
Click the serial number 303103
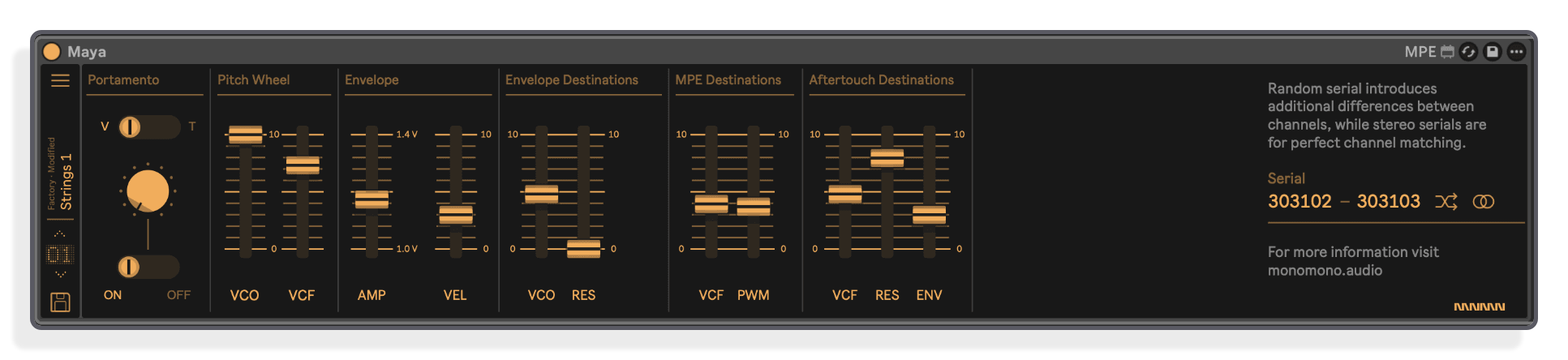[1389, 201]
